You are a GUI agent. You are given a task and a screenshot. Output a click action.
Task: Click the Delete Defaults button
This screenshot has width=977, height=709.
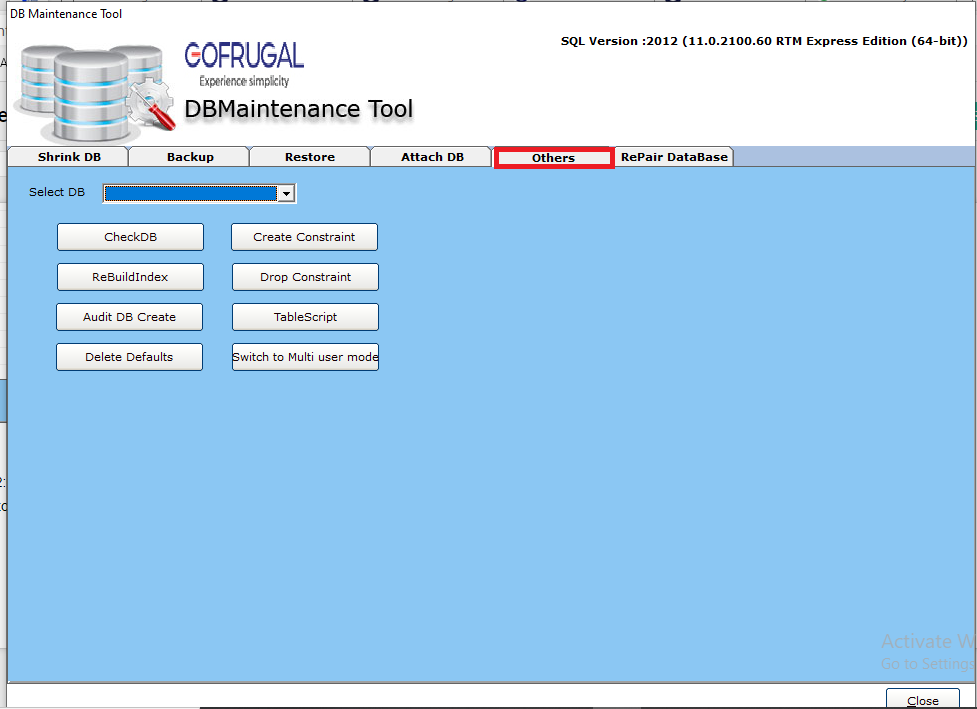[130, 357]
